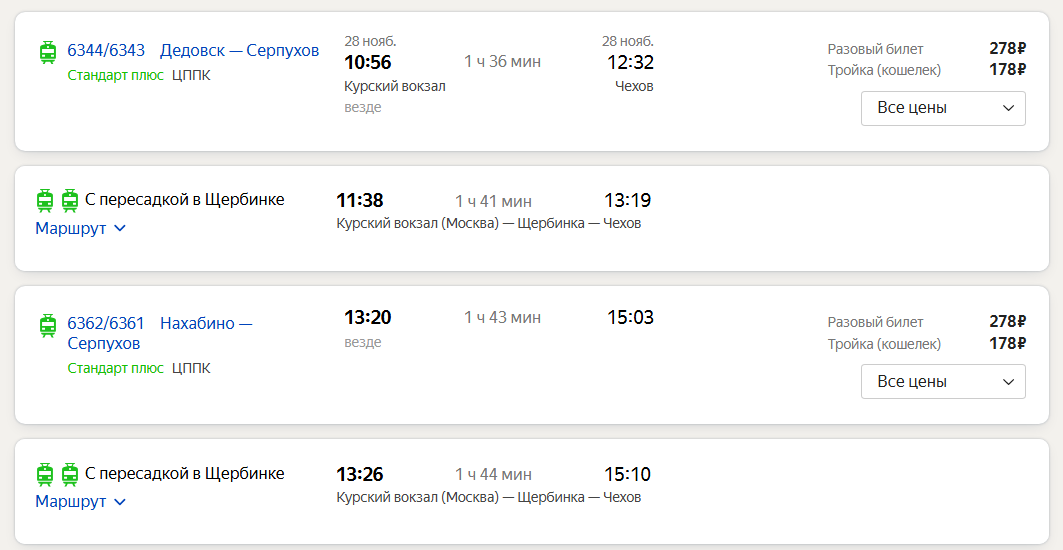Screen dimensions: 1063x550
Task: Open train number 6344/6343 link
Action: (x=106, y=50)
